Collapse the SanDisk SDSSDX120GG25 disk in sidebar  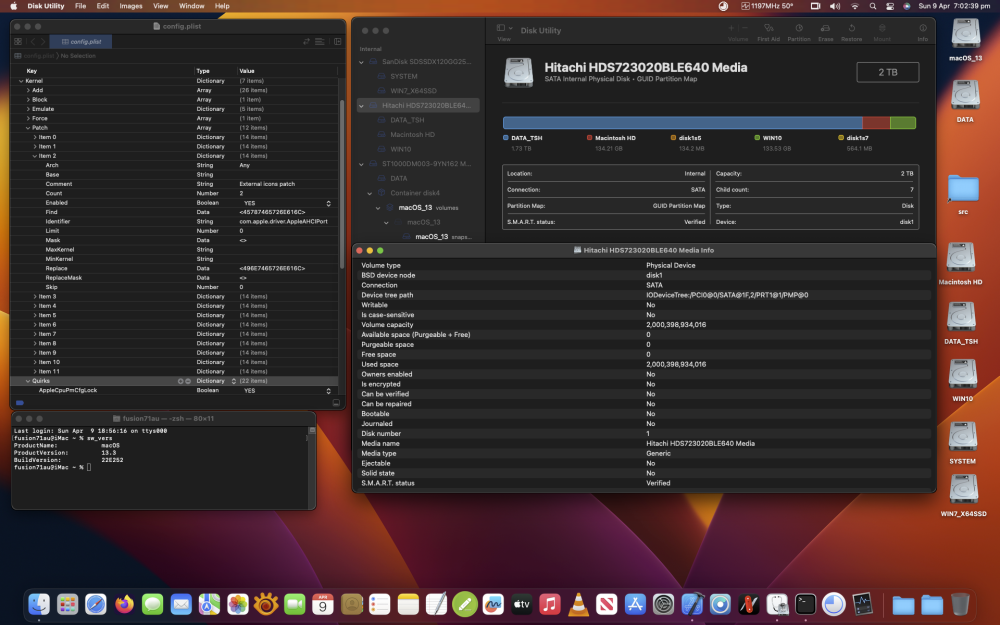(x=362, y=62)
